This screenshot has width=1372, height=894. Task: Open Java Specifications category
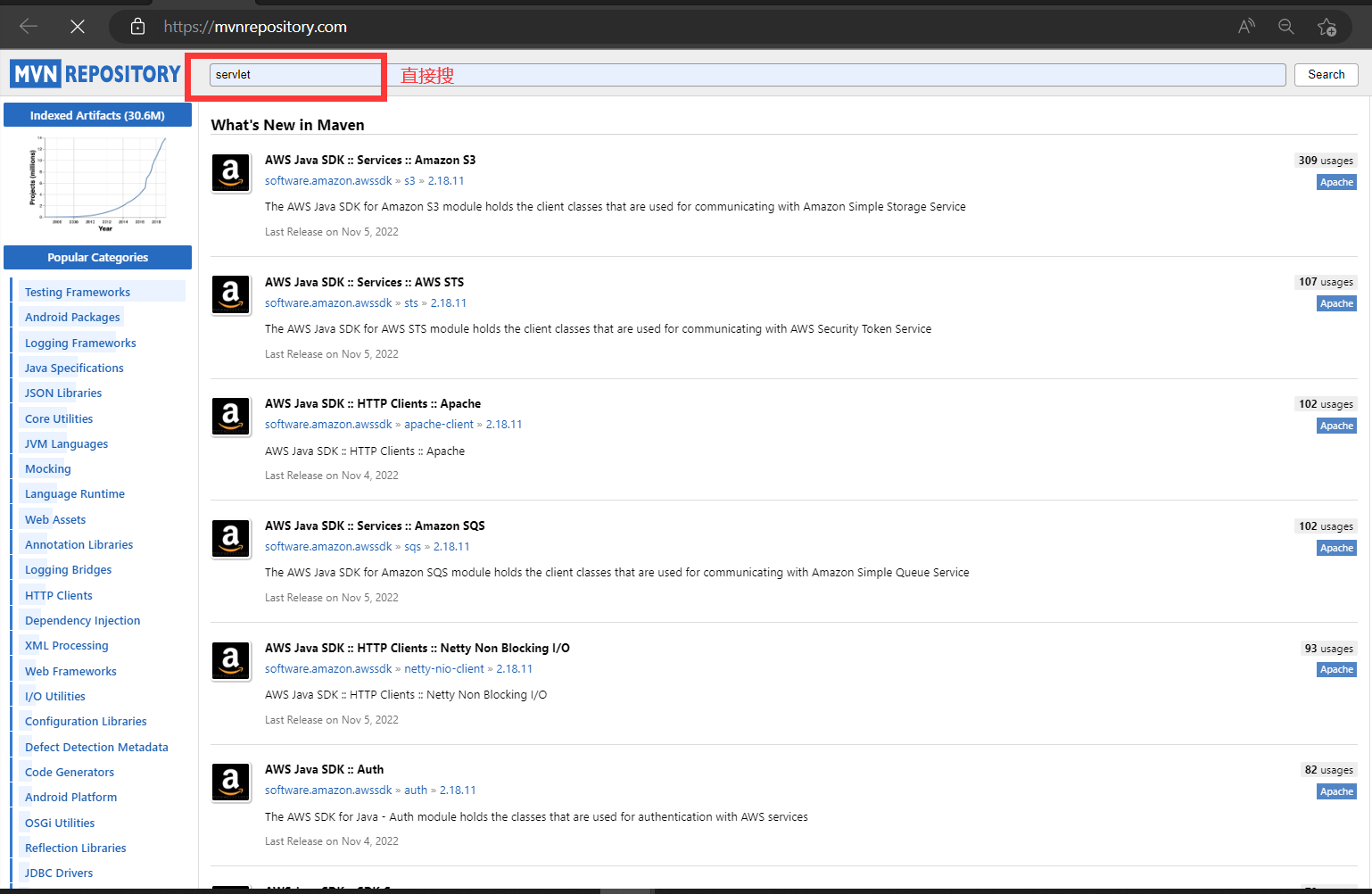[x=74, y=368]
